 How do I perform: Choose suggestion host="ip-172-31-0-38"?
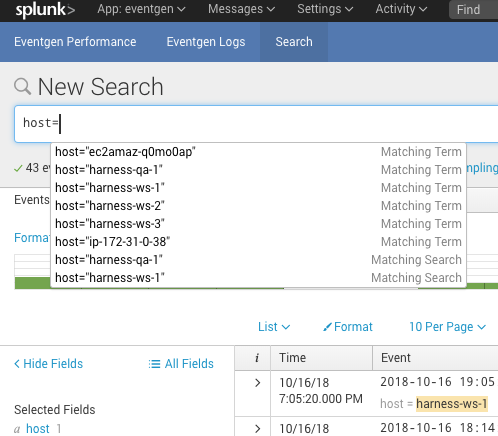(x=258, y=242)
